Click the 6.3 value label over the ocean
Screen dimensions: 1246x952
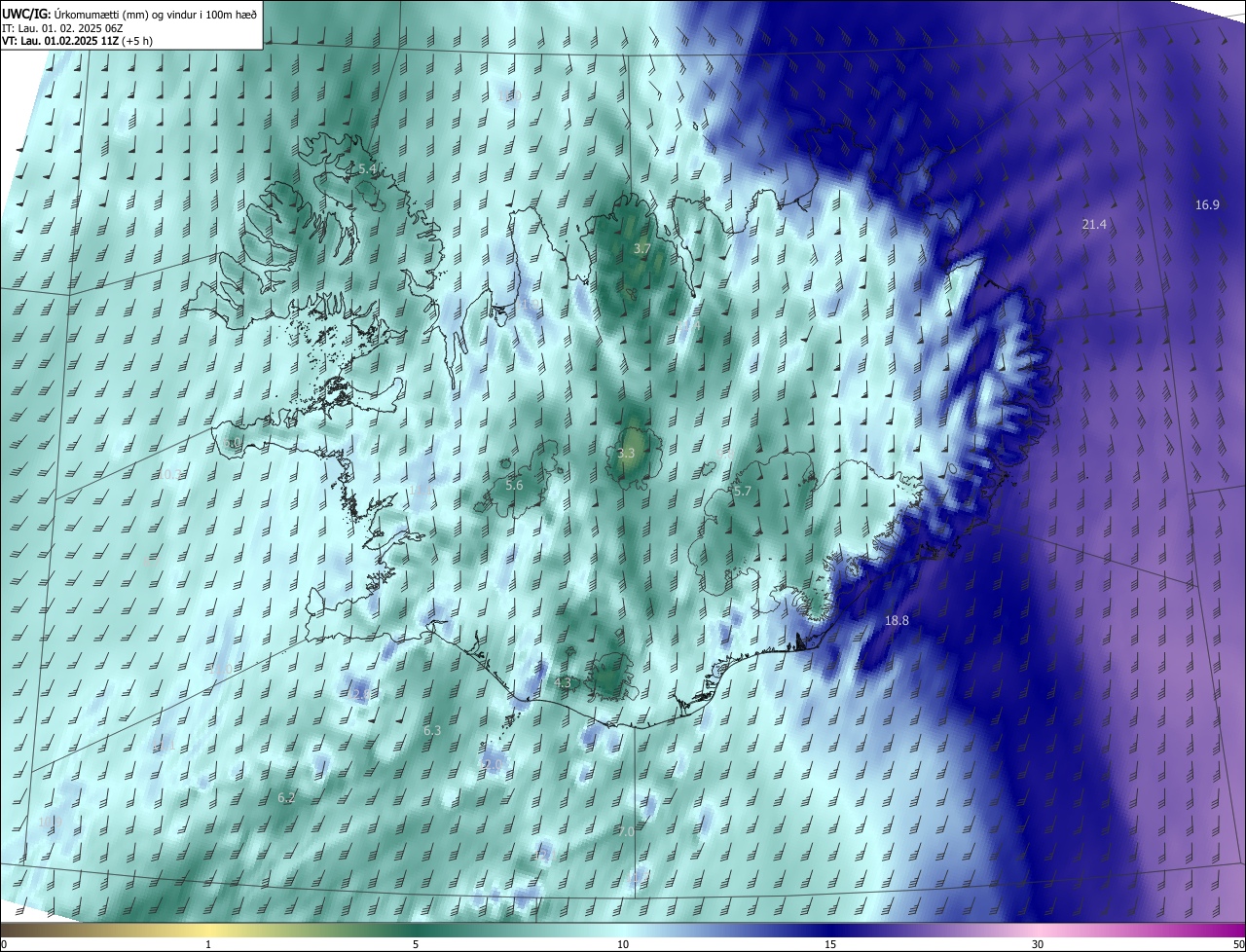click(432, 730)
